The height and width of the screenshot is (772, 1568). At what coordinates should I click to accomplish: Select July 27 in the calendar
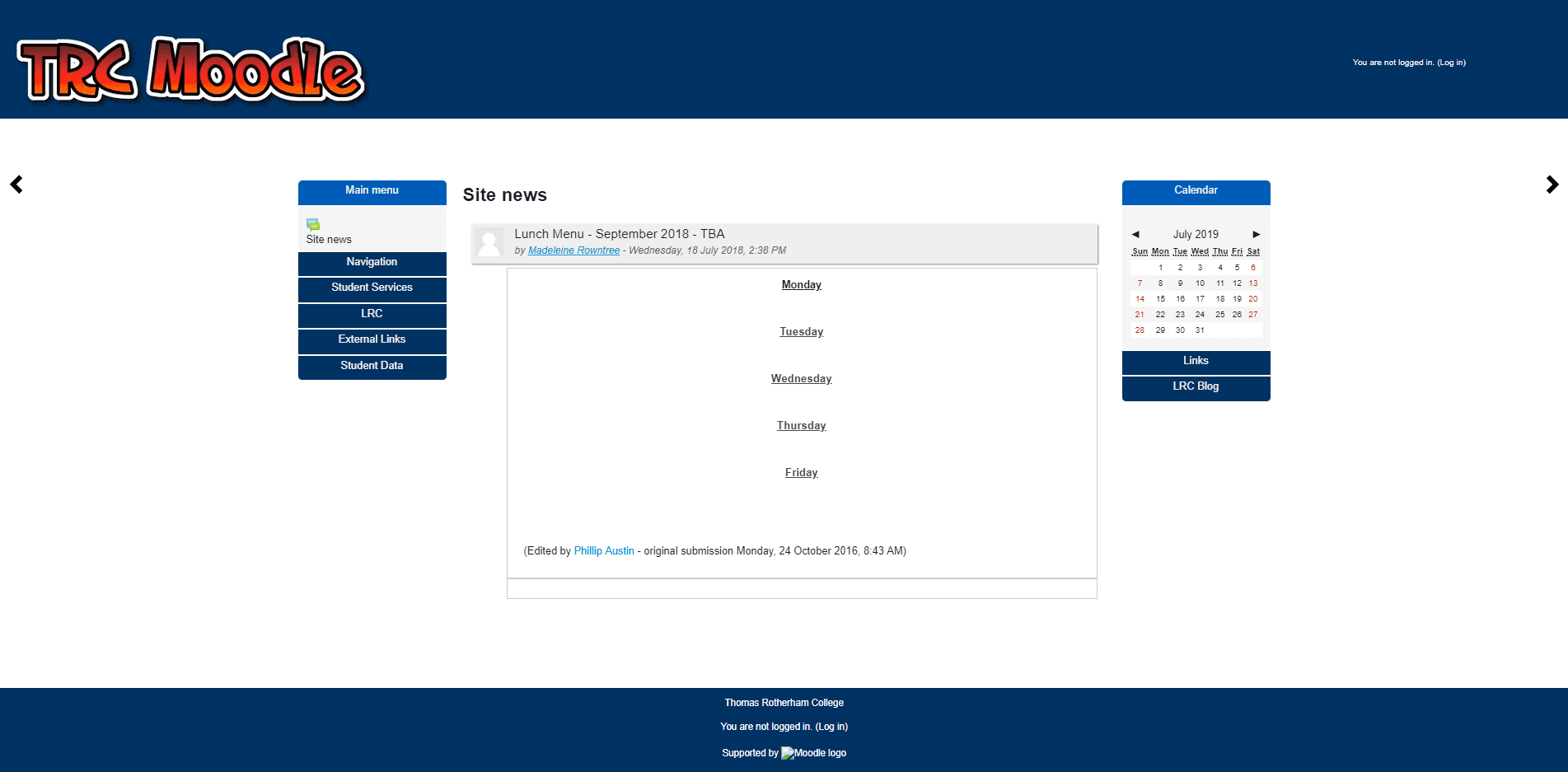pyautogui.click(x=1253, y=315)
